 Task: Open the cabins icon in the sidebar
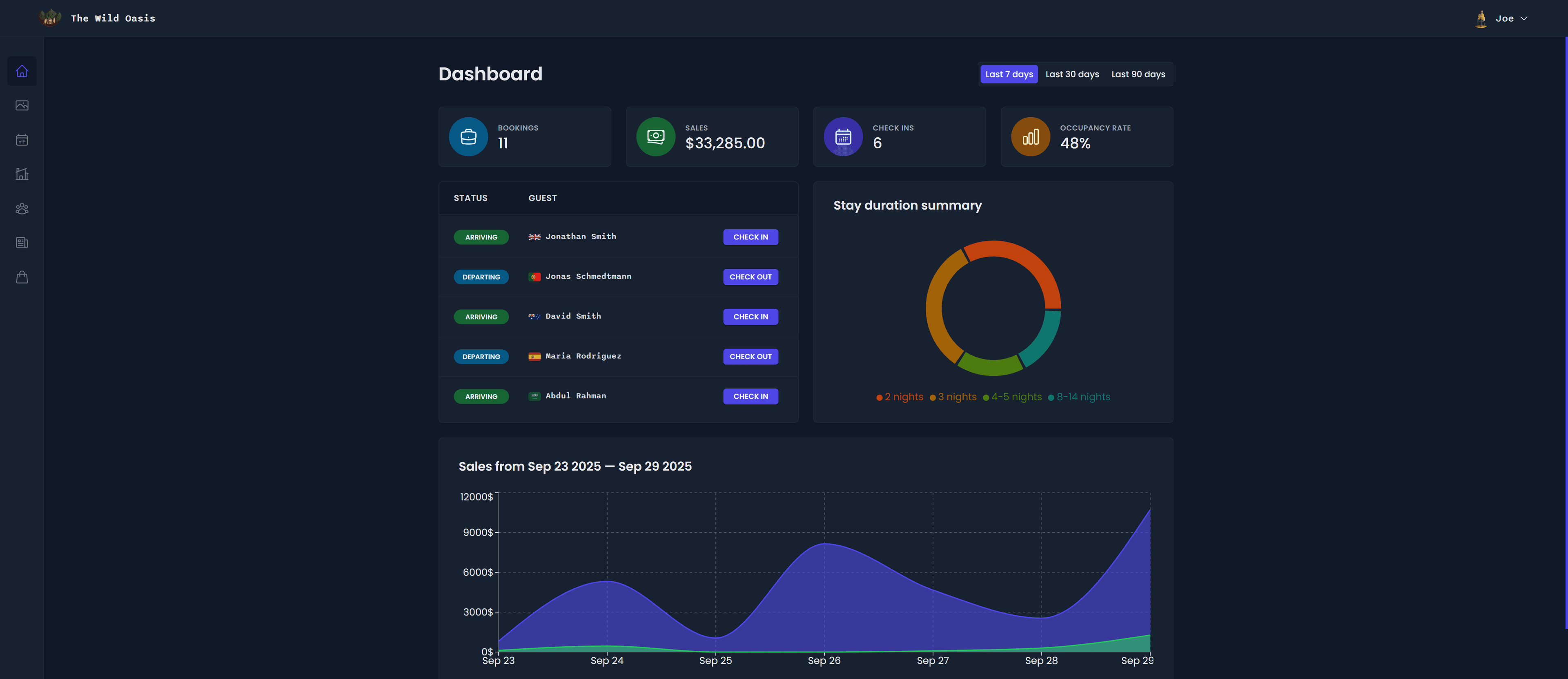click(22, 174)
